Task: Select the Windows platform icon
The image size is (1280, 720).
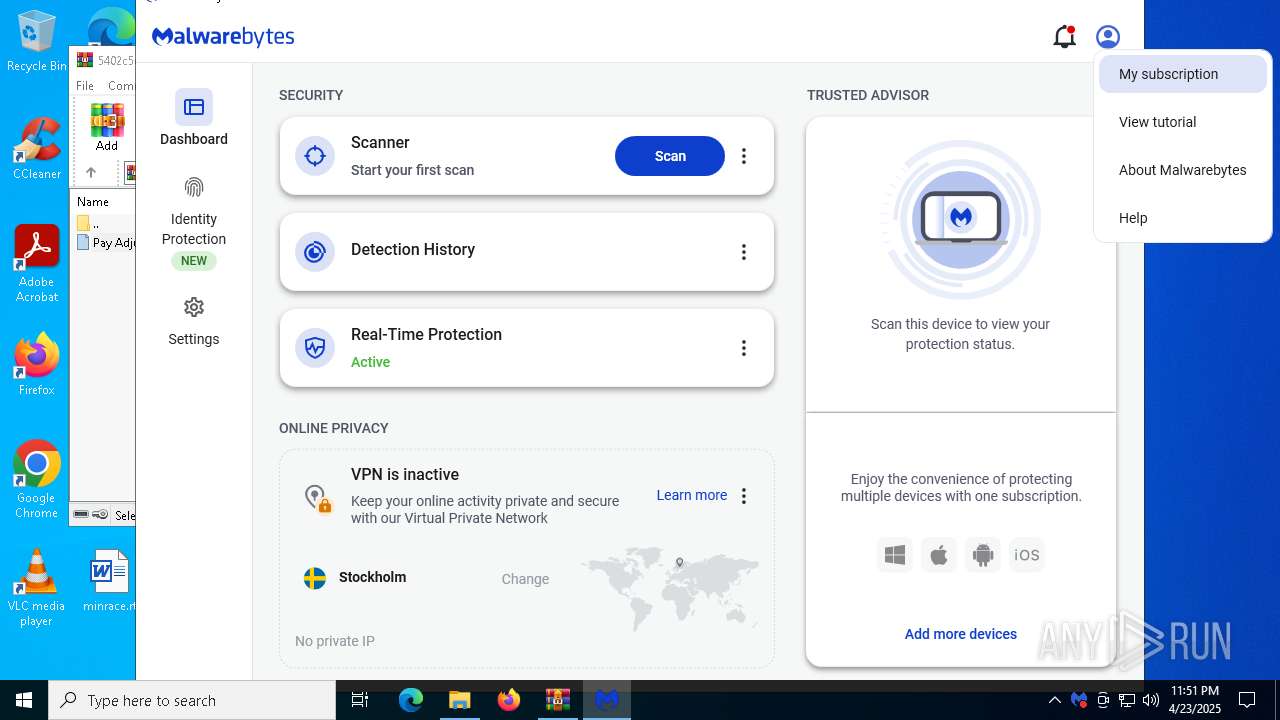Action: pos(895,555)
